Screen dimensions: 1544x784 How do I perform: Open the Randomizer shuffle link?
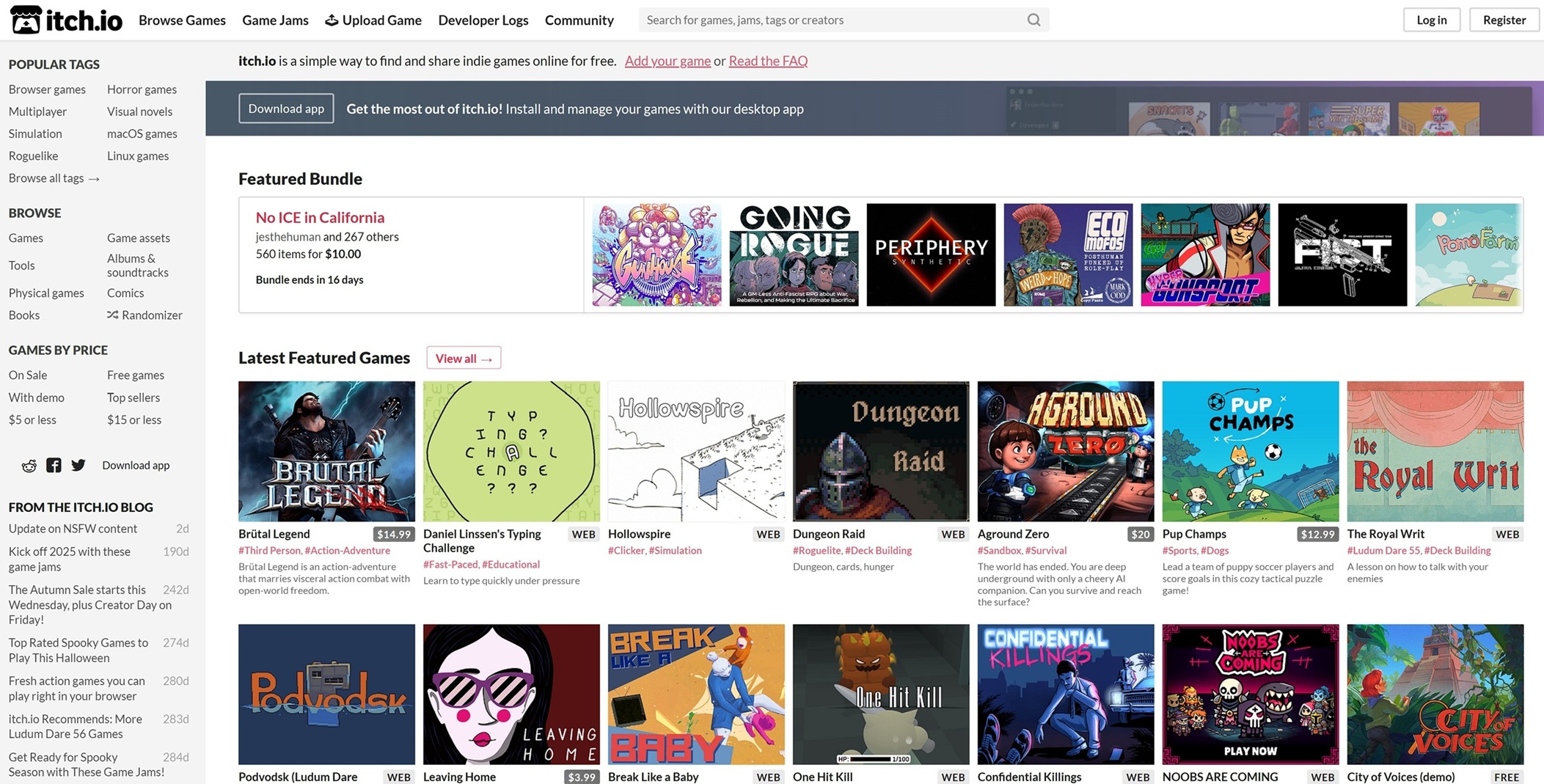144,315
